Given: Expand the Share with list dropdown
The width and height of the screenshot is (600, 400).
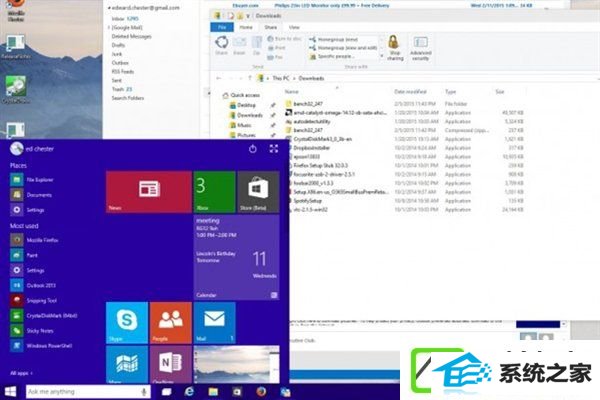Looking at the screenshot, I should (381, 56).
